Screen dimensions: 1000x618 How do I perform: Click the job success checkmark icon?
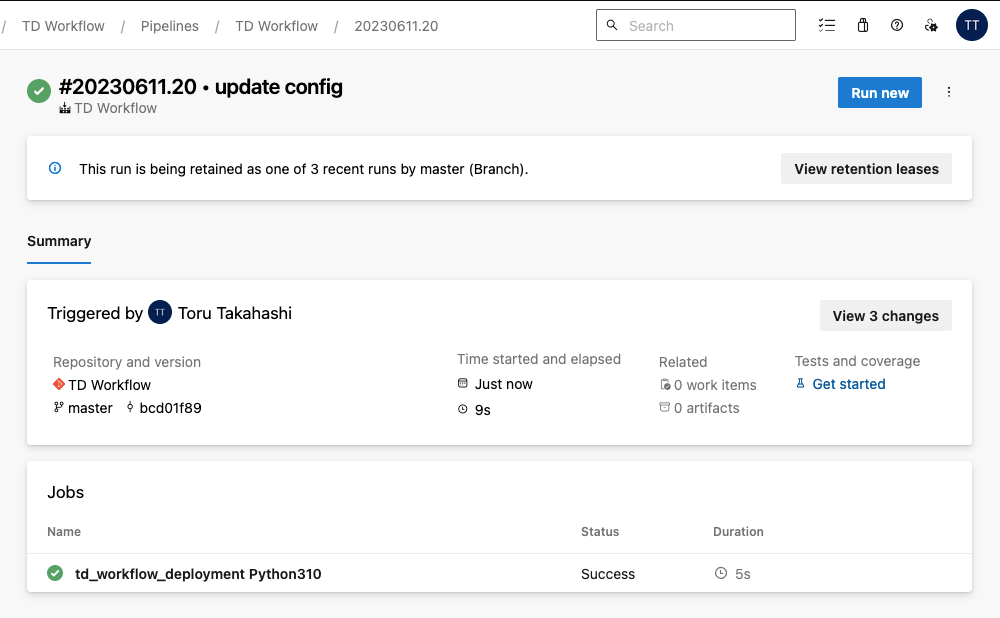pyautogui.click(x=55, y=573)
